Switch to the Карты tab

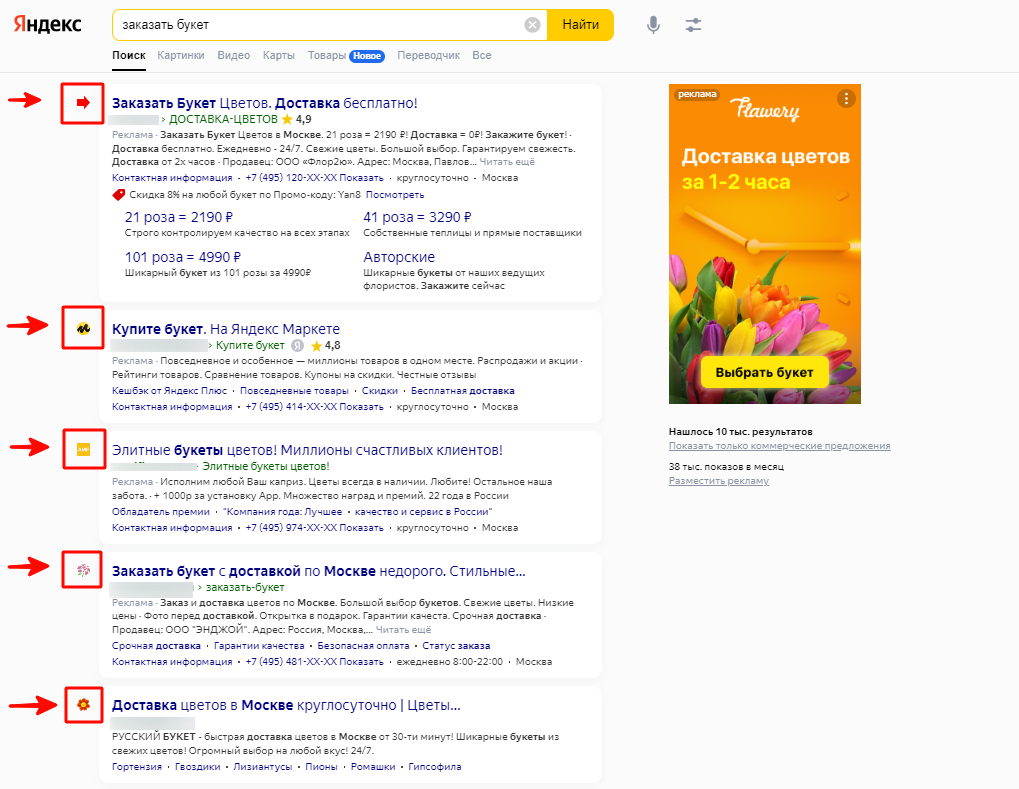pos(278,56)
